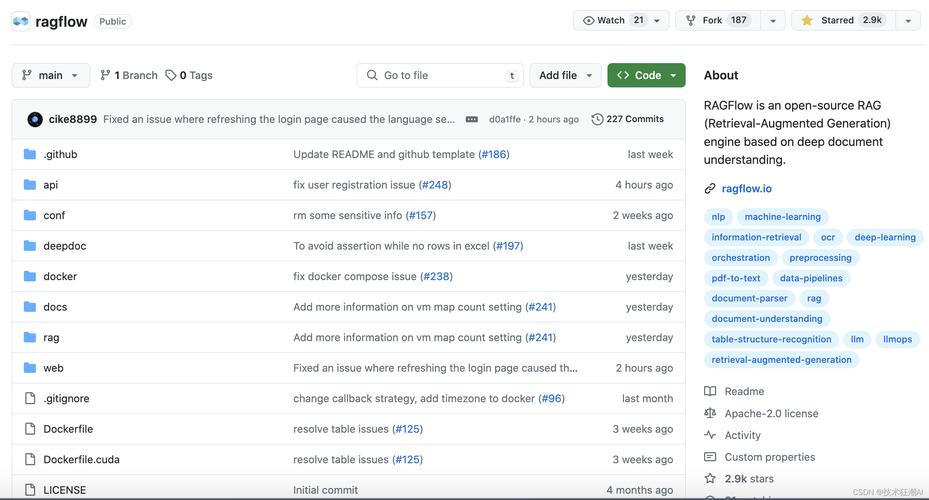929x500 pixels.
Task: Open the conf folder icon
Action: (x=30, y=215)
